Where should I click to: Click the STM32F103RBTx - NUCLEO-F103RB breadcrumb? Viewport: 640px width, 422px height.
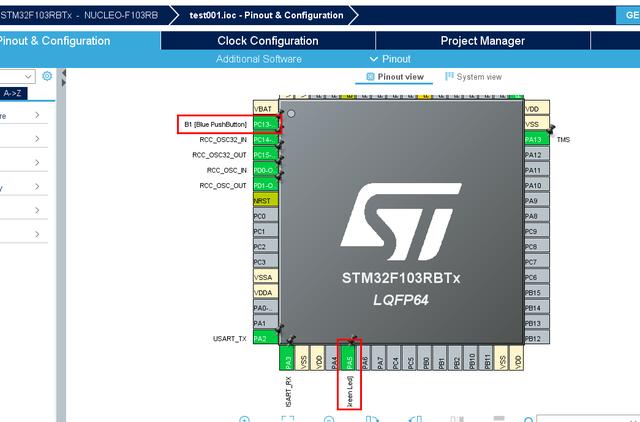79,15
